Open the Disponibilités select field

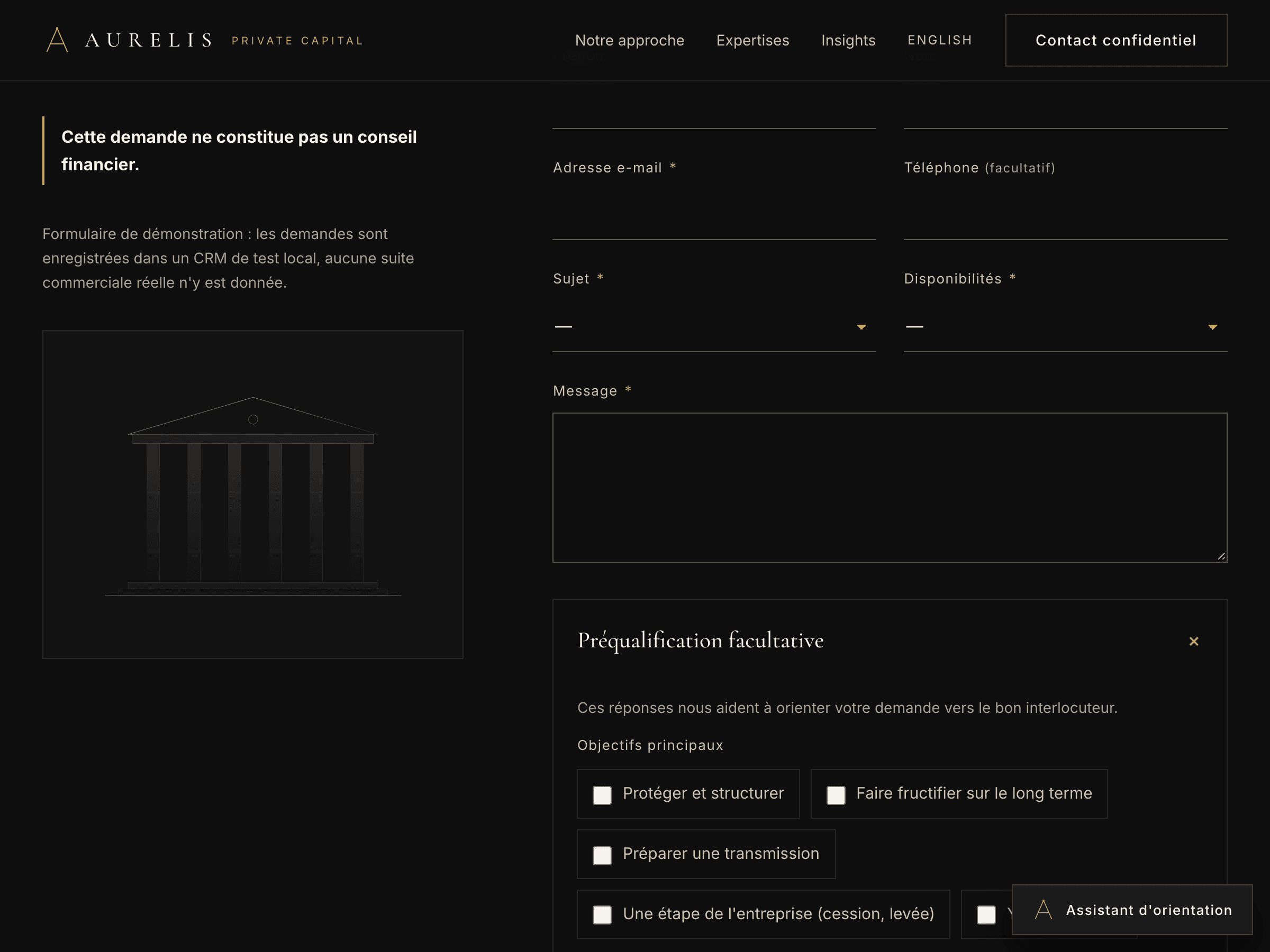click(x=1065, y=327)
